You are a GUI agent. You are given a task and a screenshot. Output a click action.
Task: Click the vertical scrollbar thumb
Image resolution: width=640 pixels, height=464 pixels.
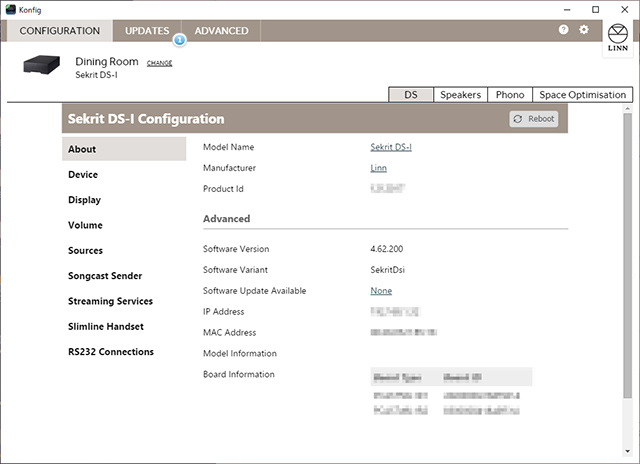point(627,255)
